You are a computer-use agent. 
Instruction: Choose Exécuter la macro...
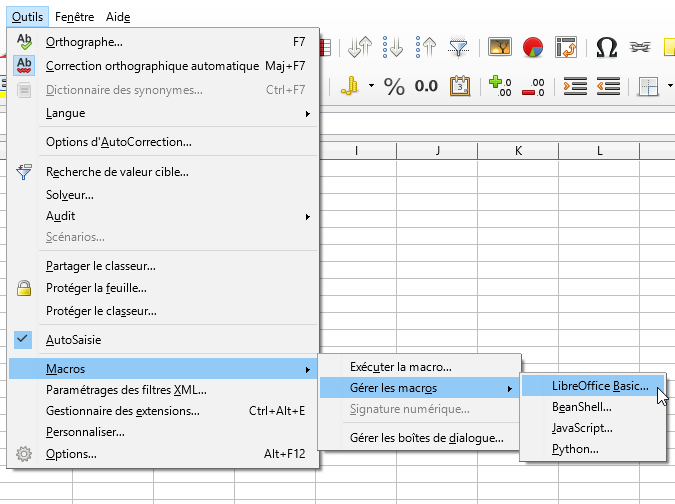[x=400, y=367]
